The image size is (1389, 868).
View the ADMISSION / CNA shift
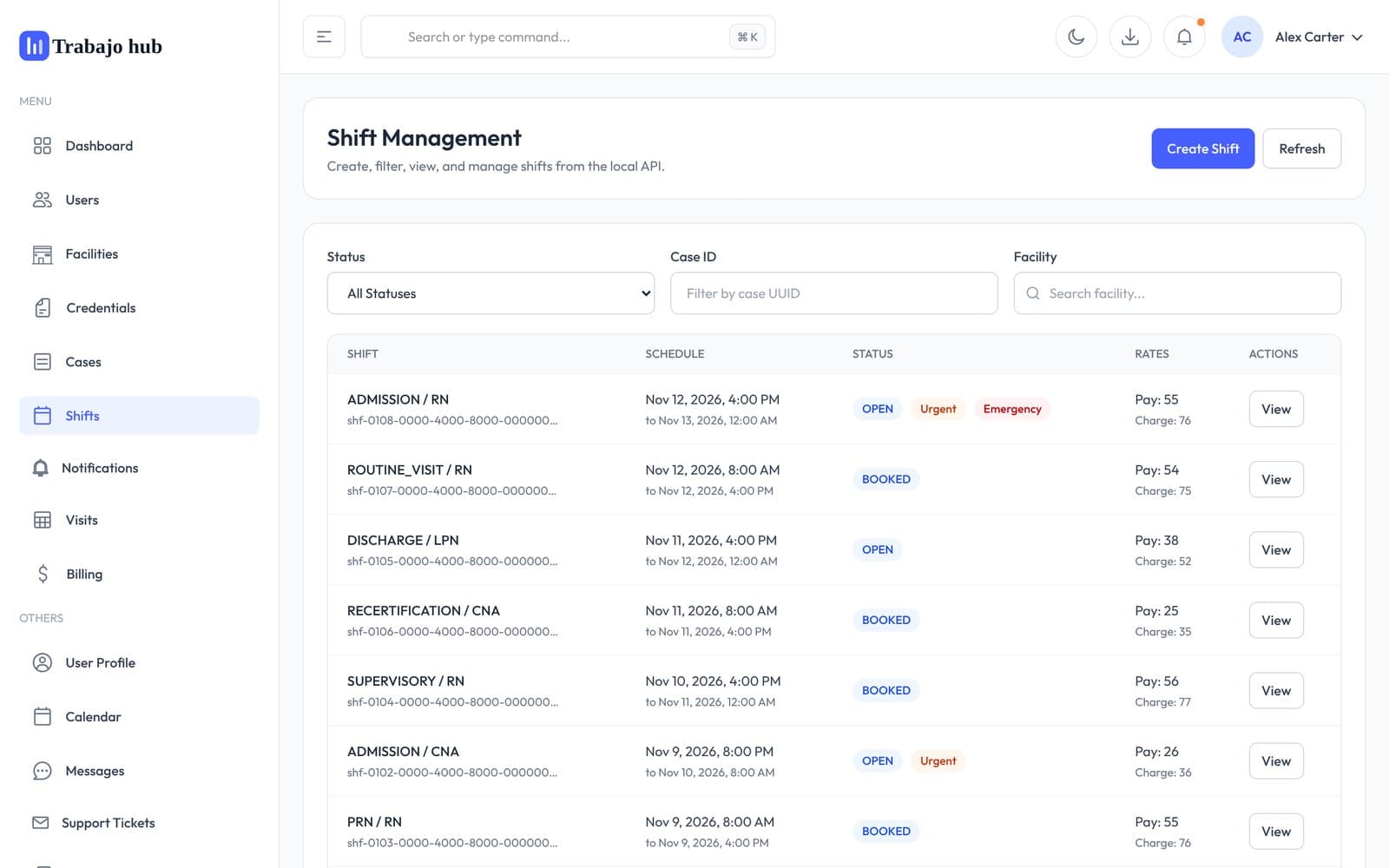tap(1276, 760)
